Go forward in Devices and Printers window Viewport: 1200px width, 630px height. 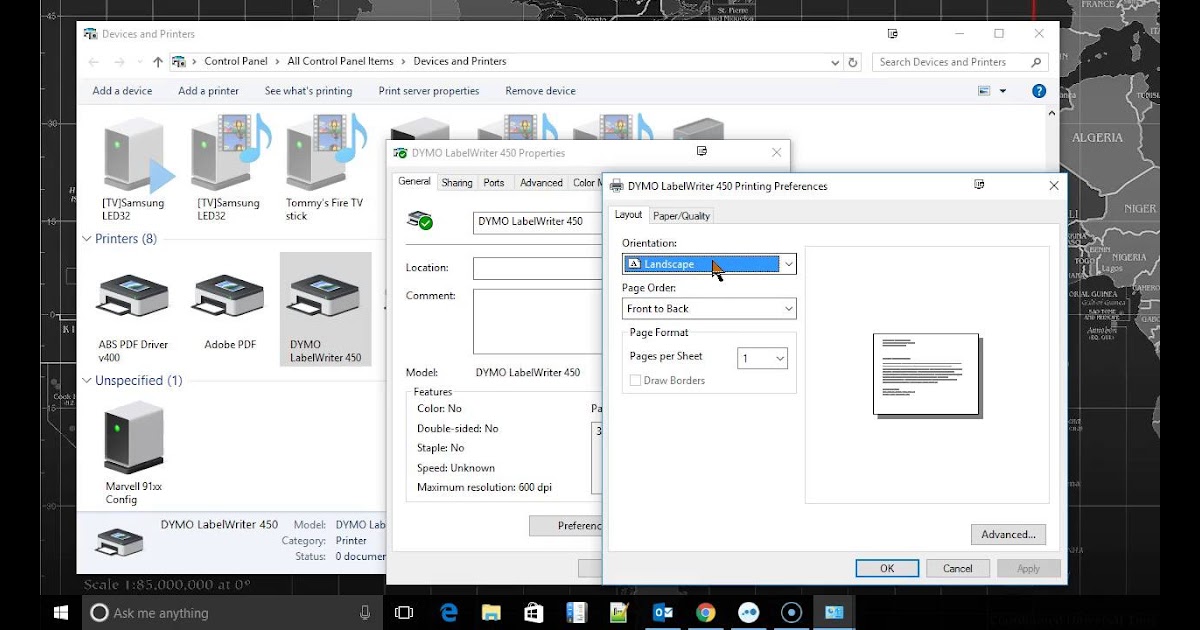pos(119,62)
